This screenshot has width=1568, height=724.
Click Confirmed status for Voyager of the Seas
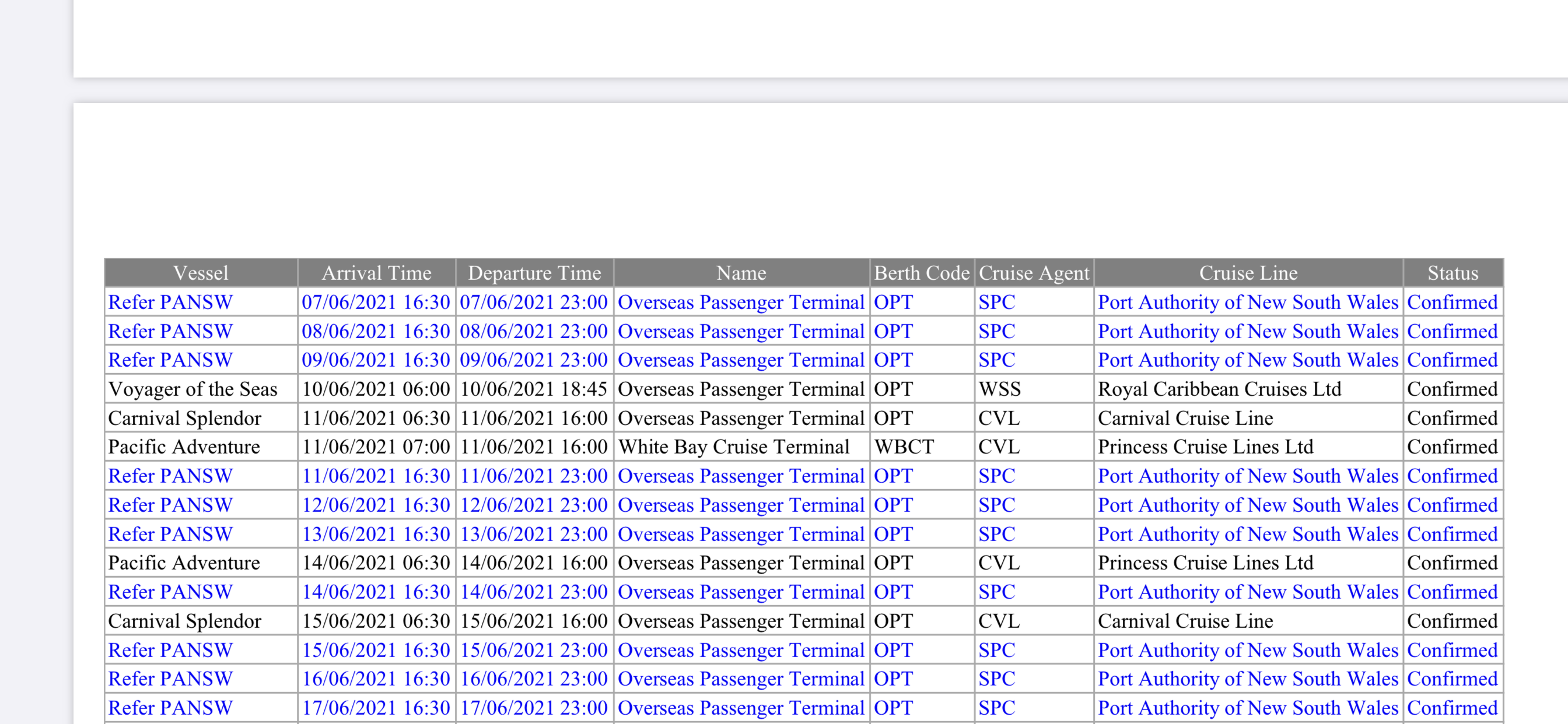(x=1452, y=389)
